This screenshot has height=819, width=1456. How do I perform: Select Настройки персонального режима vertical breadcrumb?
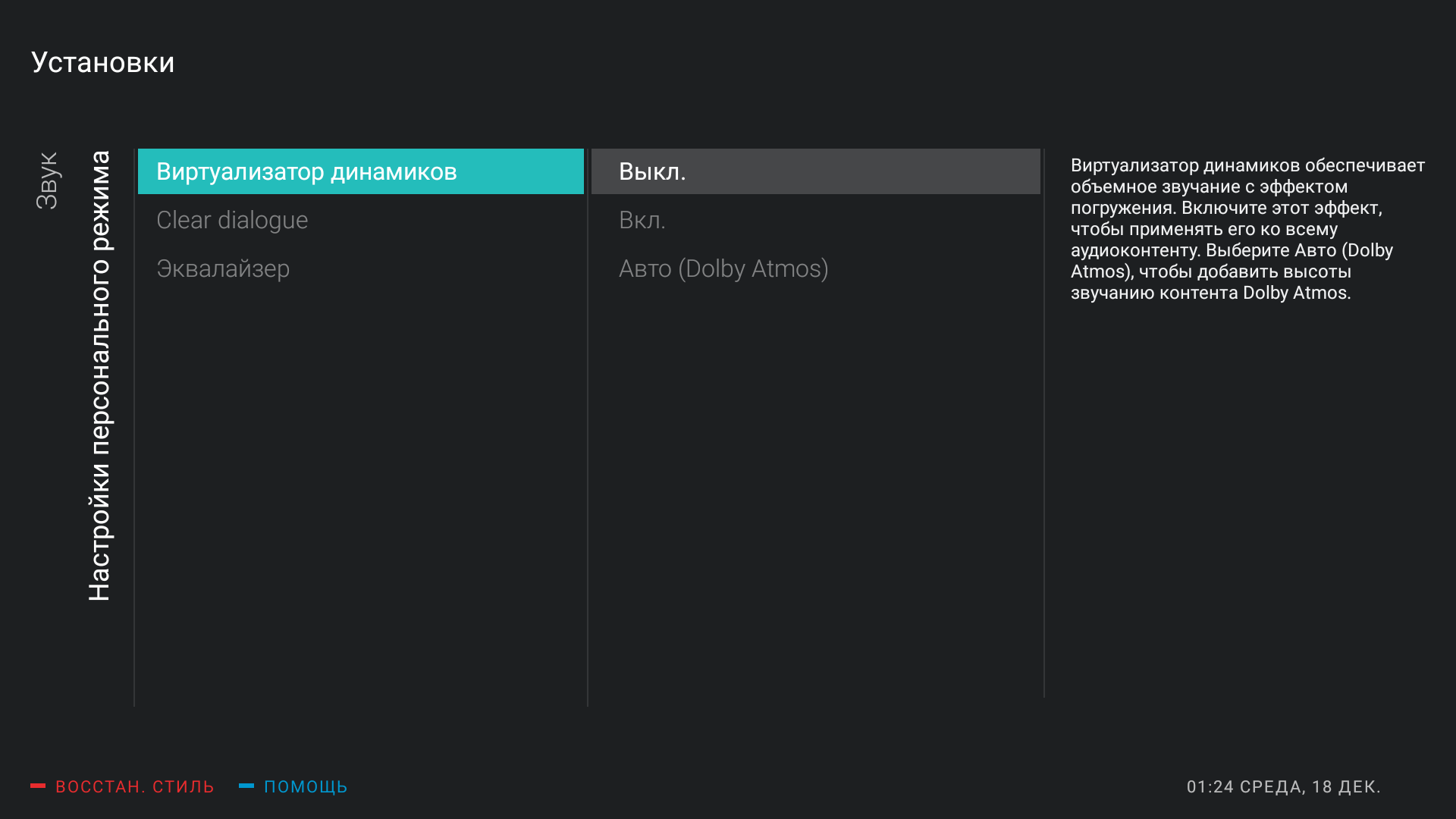coord(99,375)
